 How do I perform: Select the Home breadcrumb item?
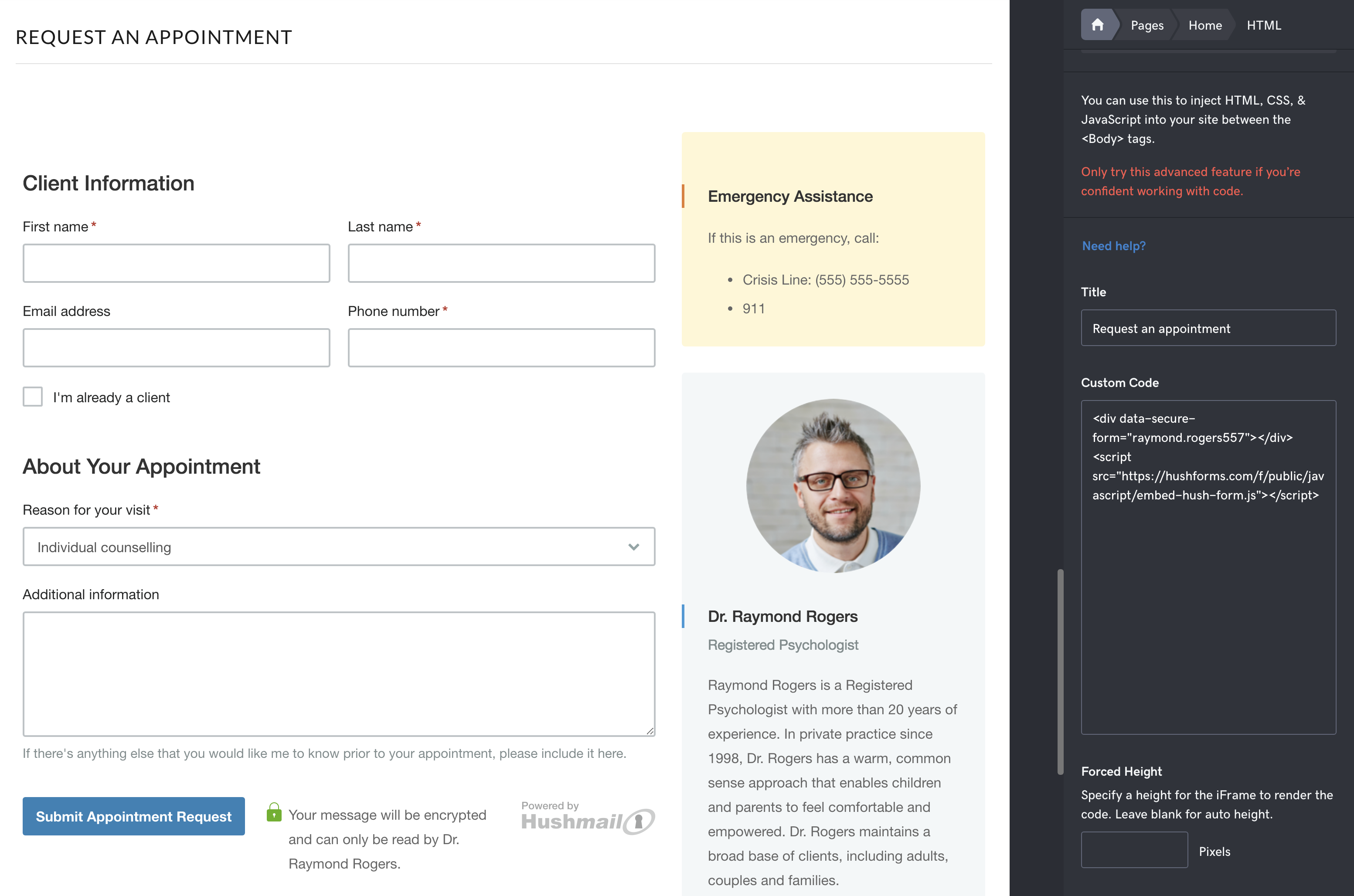point(1205,24)
